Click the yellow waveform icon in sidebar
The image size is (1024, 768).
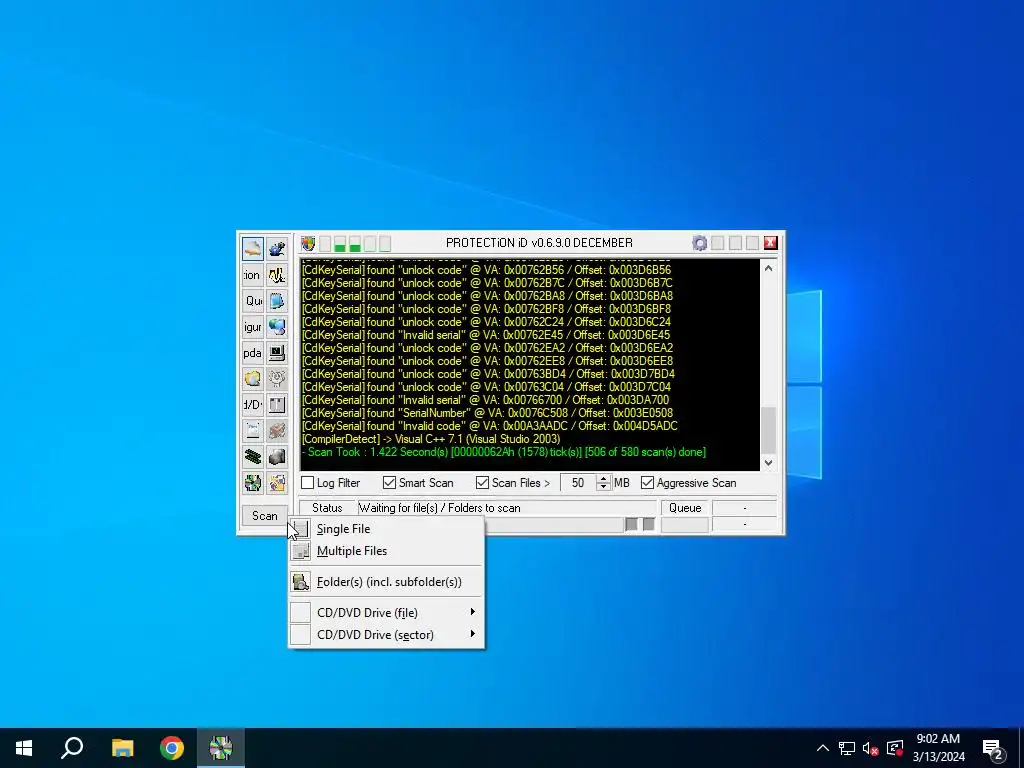(x=277, y=275)
